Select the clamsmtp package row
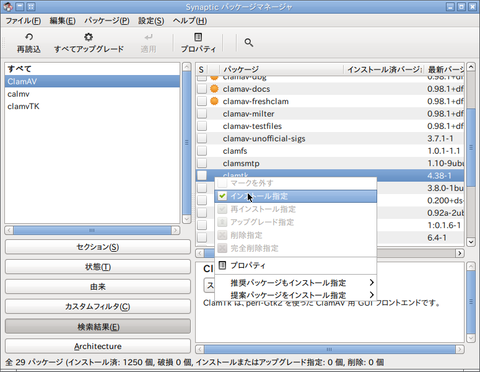This screenshot has width=480, height=372. click(x=330, y=163)
